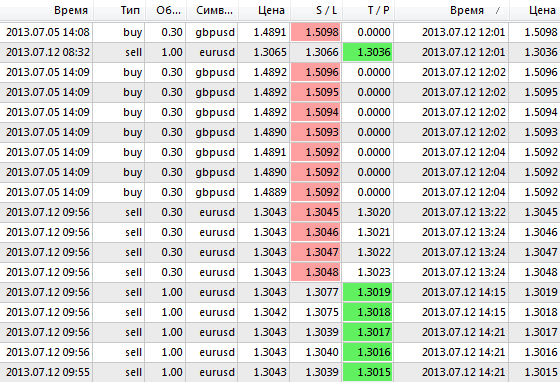Viewport: 560px width, 382px height.
Task: Select the gbpusd row opened at price 1.4889
Action: [280, 192]
